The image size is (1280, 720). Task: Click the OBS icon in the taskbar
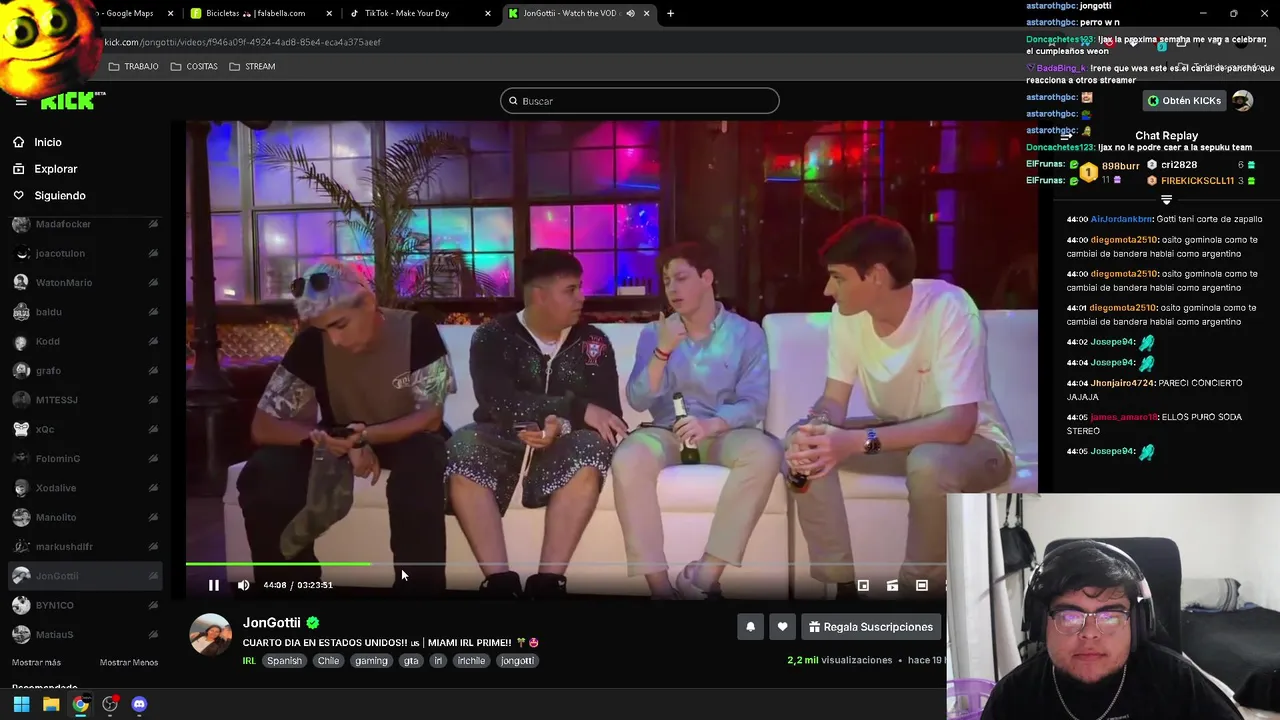coord(110,704)
